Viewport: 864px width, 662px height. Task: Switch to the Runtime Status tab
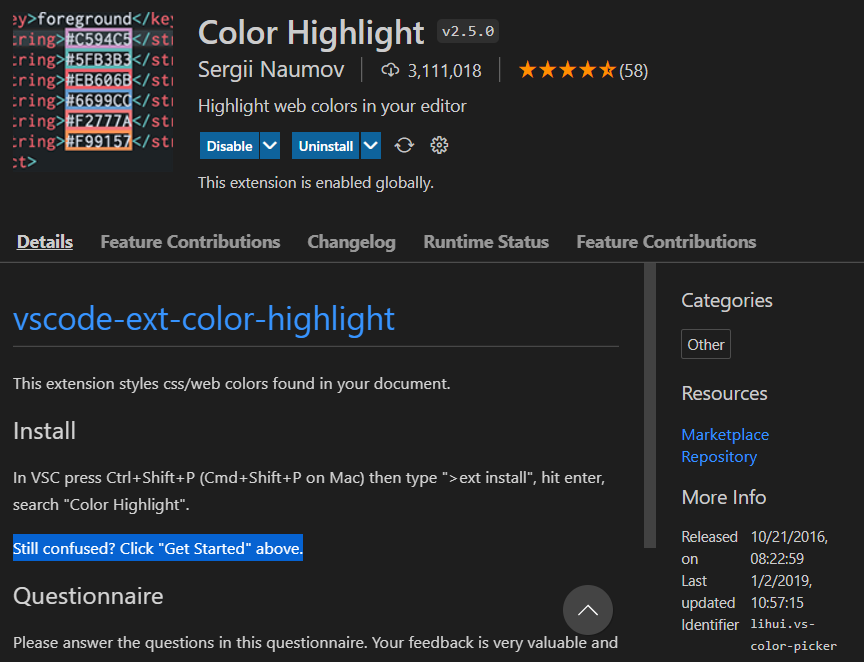pos(486,241)
